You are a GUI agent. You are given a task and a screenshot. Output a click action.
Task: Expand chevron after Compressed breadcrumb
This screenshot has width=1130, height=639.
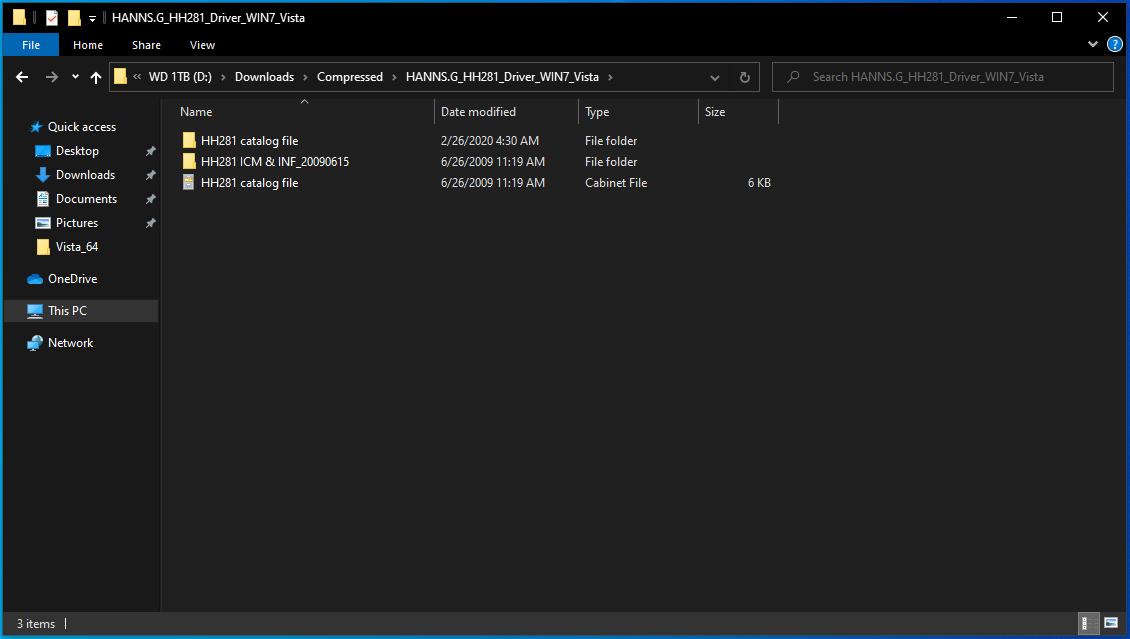pyautogui.click(x=394, y=77)
